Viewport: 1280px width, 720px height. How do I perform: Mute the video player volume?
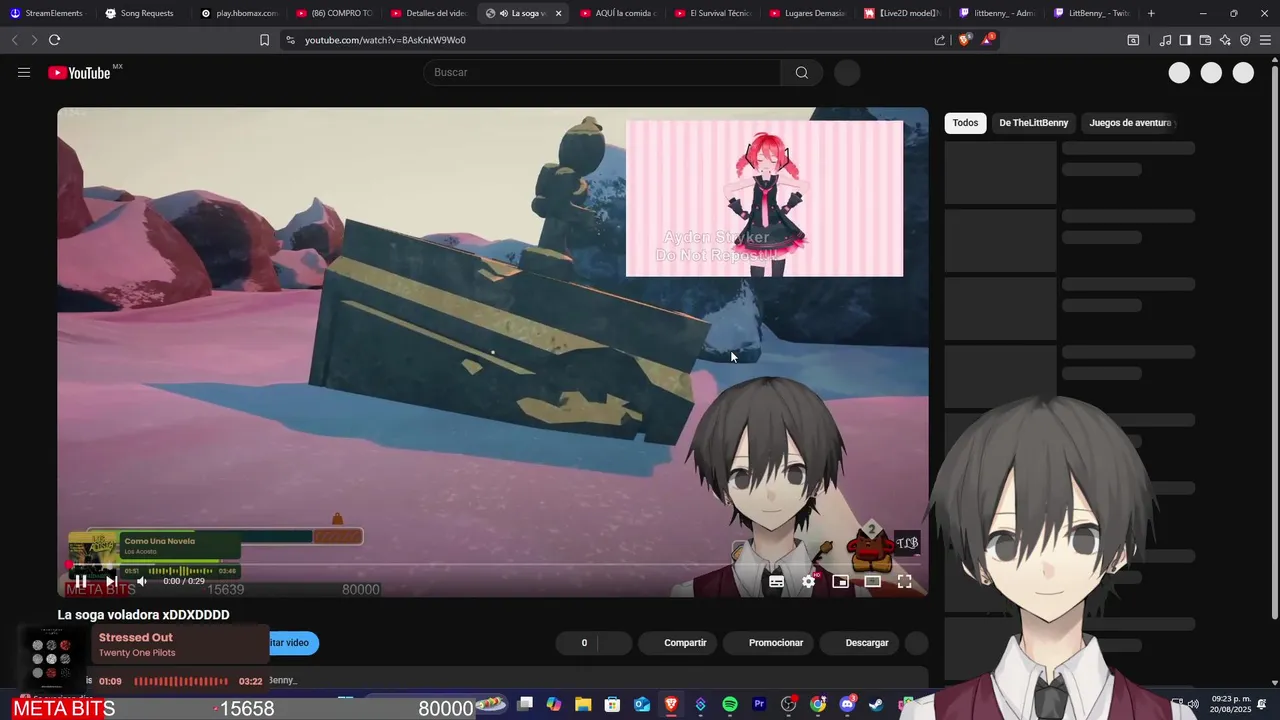tap(142, 581)
